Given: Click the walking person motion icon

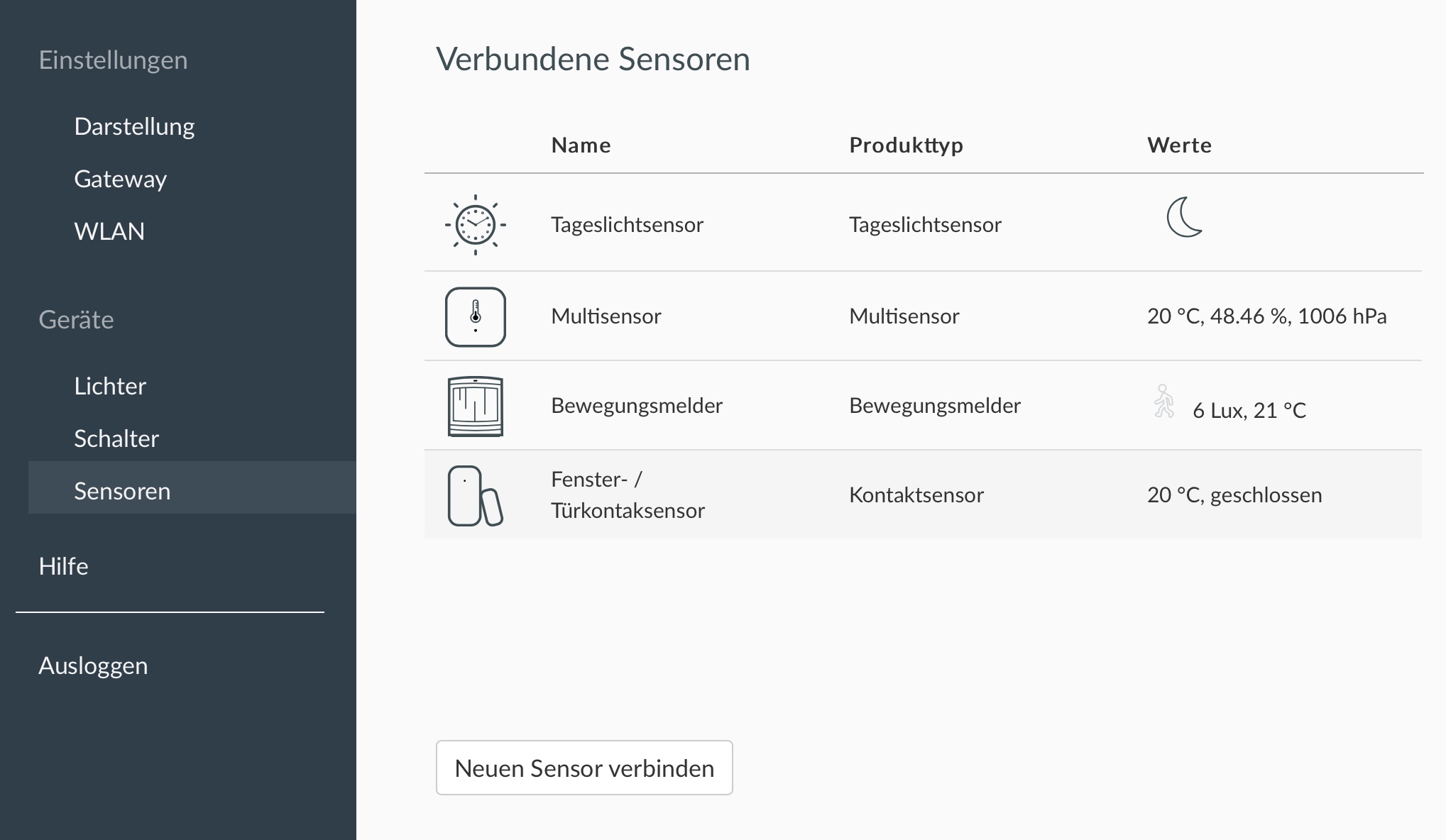Looking at the screenshot, I should [1163, 402].
